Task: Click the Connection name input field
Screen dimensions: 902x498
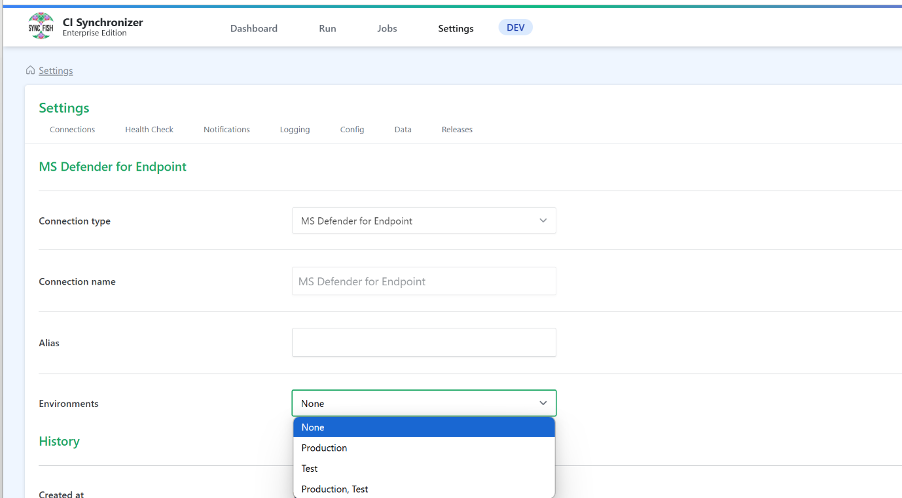Action: tap(424, 281)
